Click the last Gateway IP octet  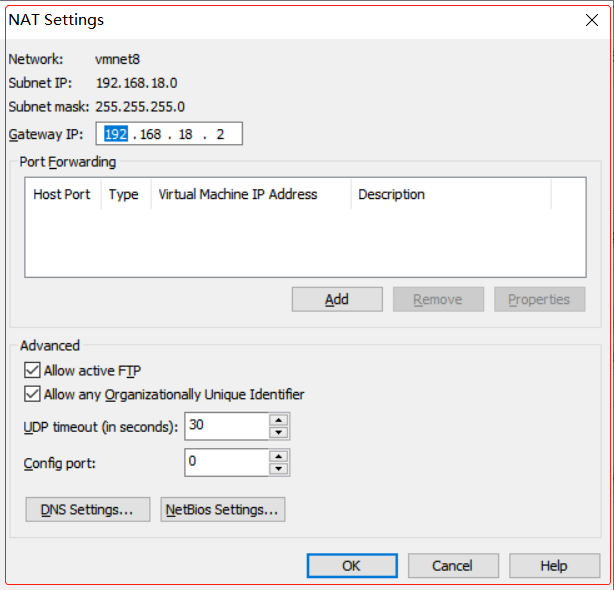[220, 134]
